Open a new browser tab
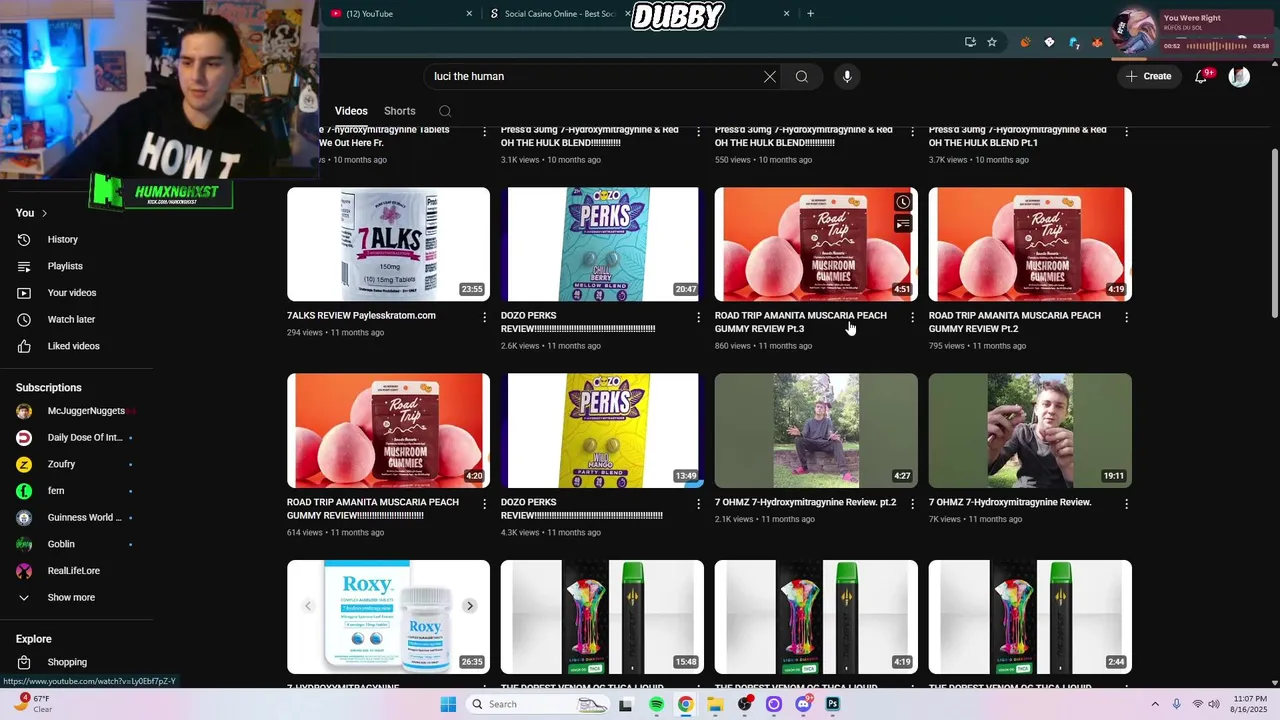 [810, 14]
